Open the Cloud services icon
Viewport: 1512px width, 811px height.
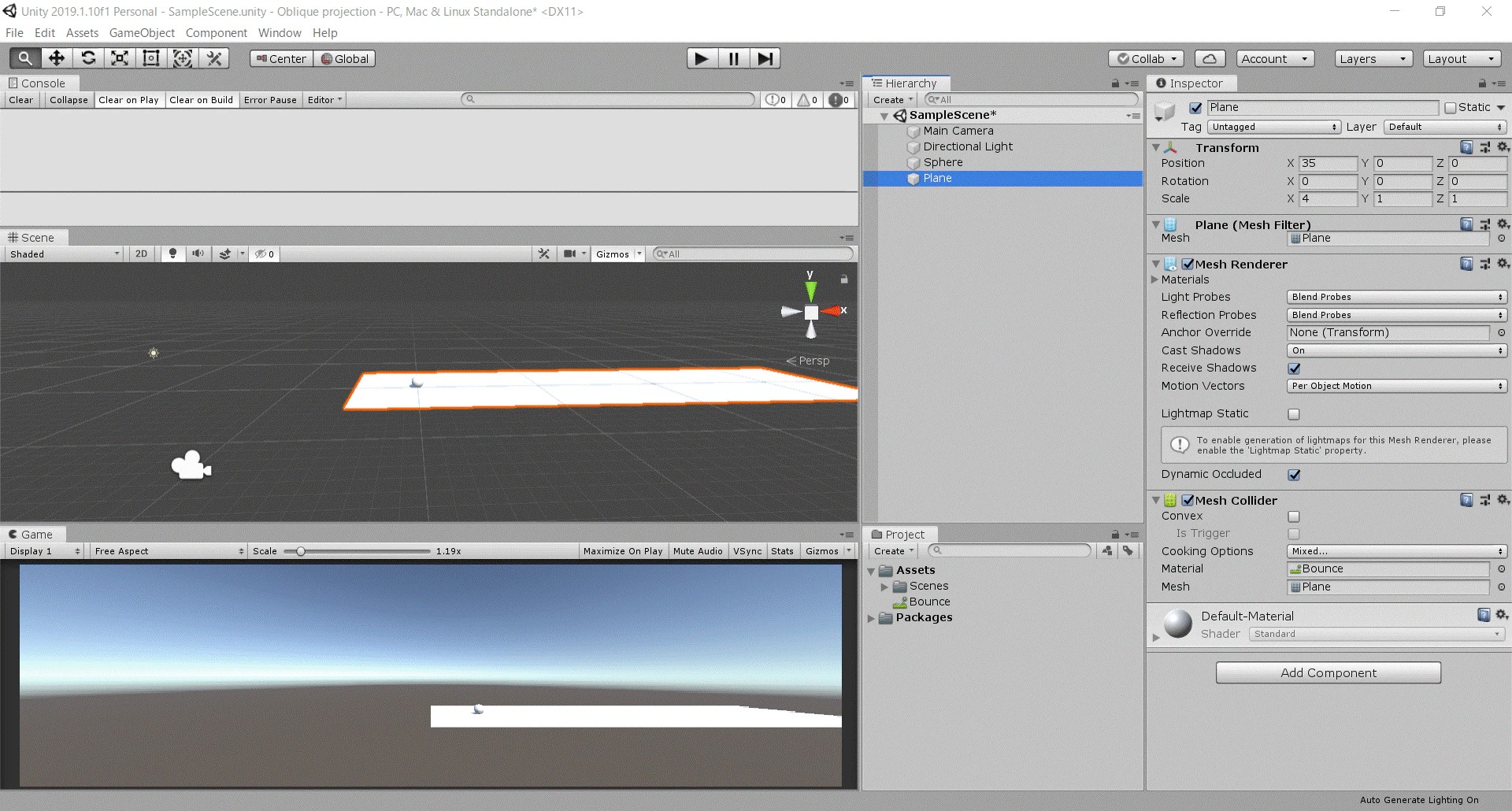[x=1210, y=58]
